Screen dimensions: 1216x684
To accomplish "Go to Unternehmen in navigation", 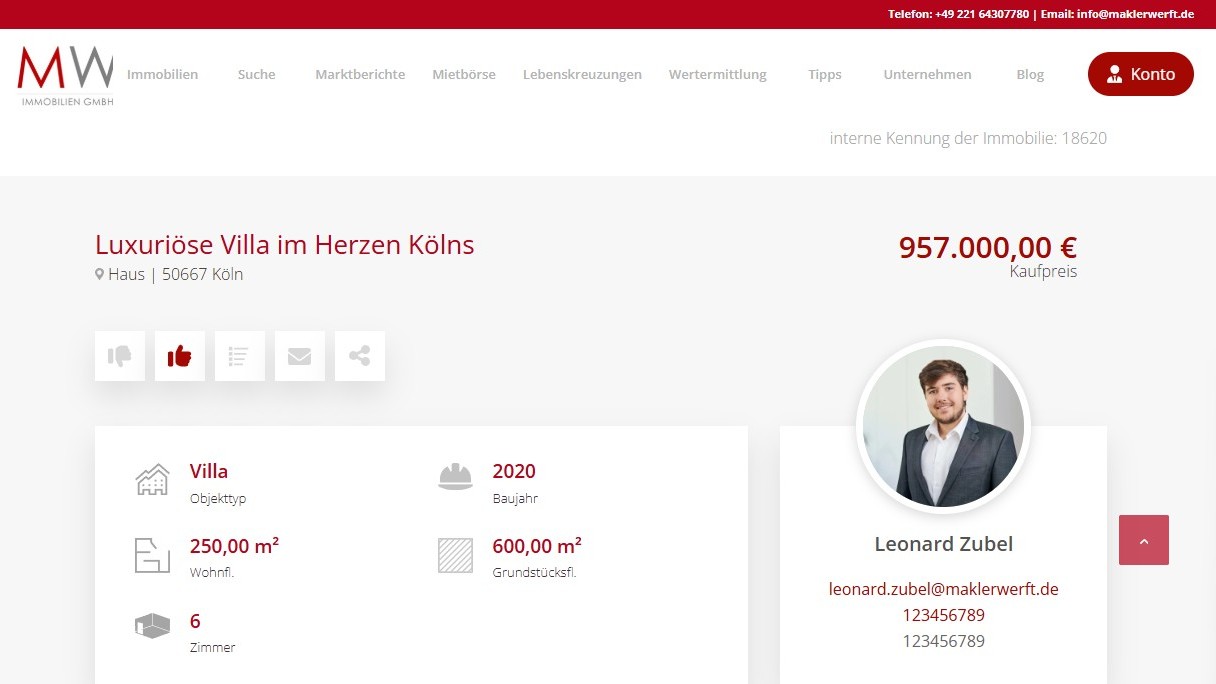I will pos(927,74).
